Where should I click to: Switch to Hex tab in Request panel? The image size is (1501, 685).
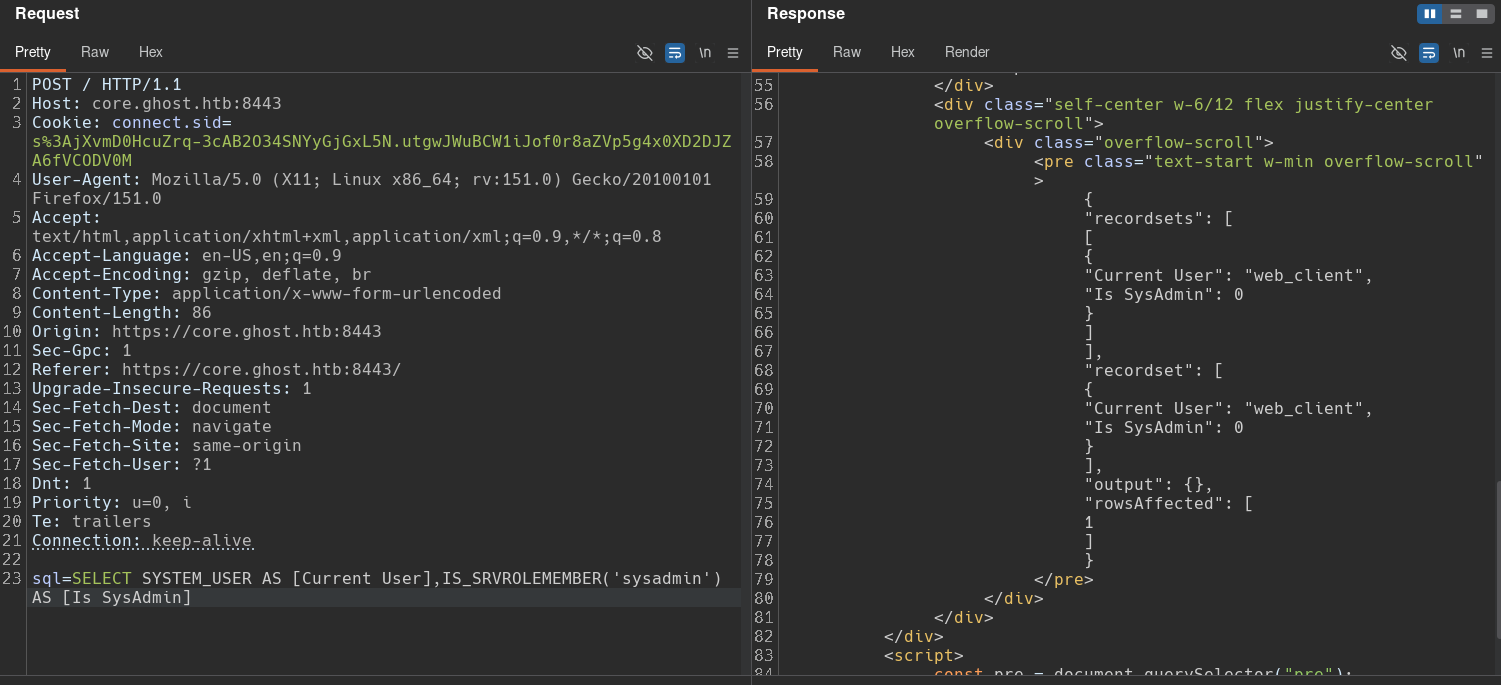pos(151,52)
